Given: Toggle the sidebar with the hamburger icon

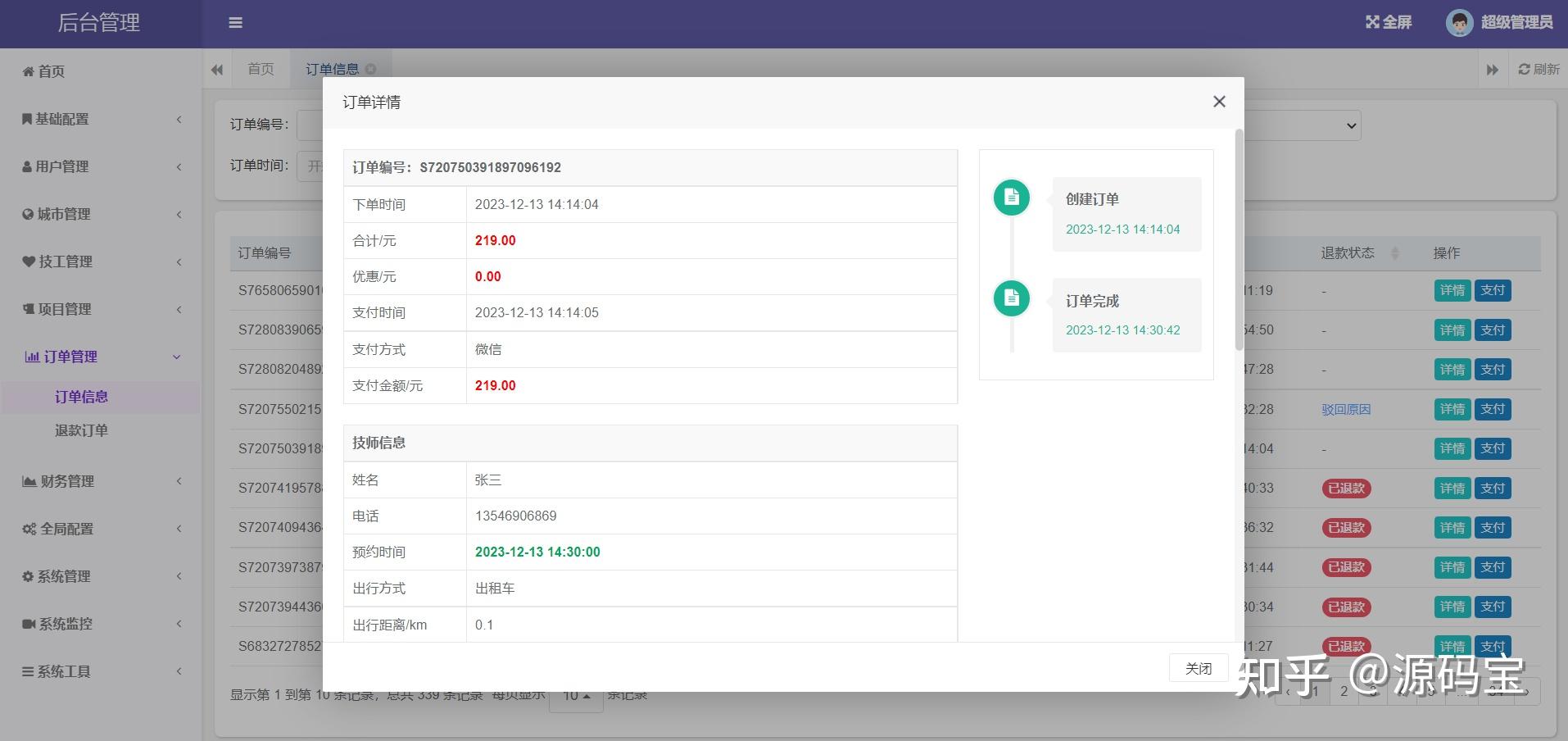Looking at the screenshot, I should (236, 23).
